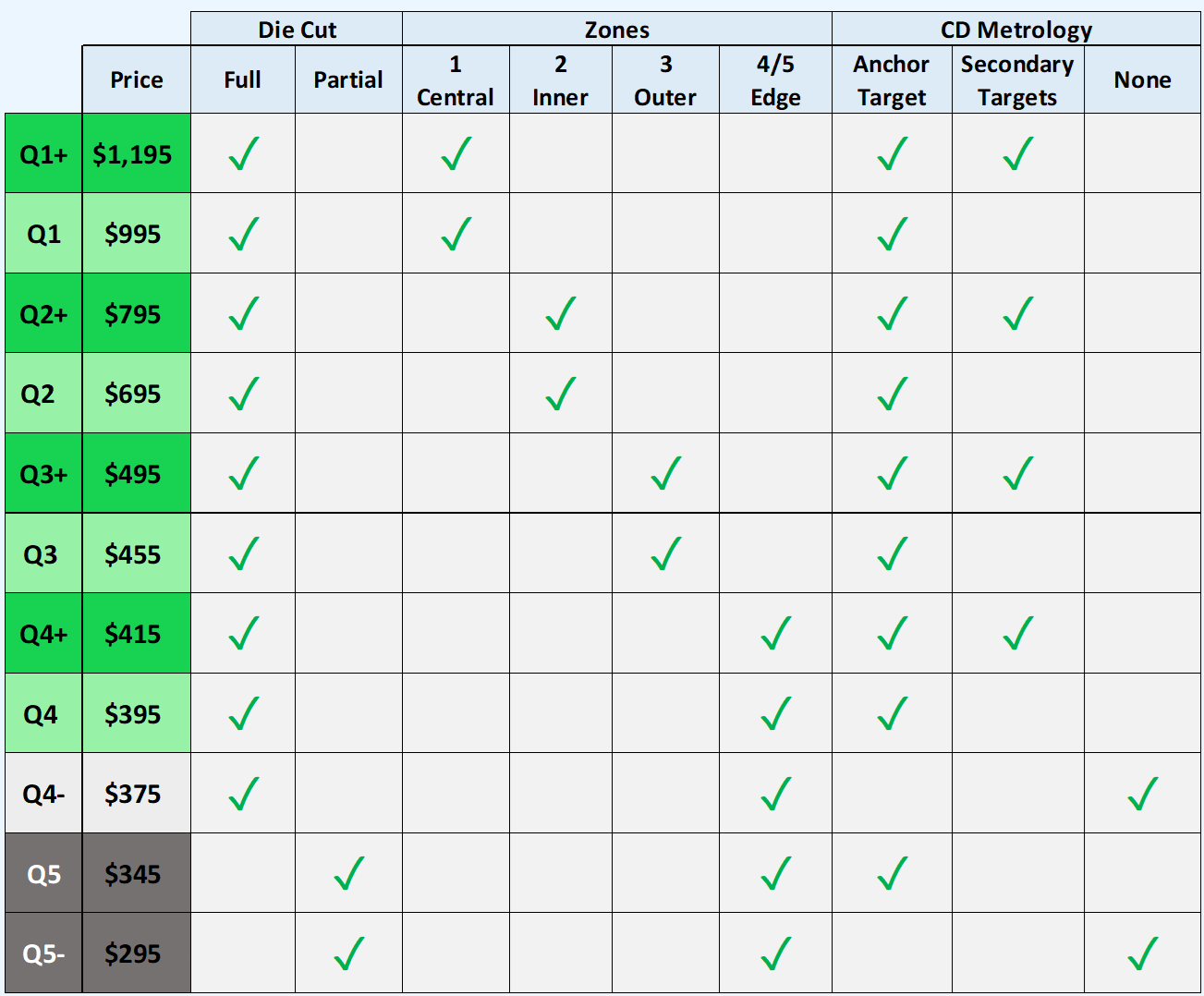Image resolution: width=1204 pixels, height=996 pixels.
Task: Click the Q5- None metrology checkmark
Action: [1142, 953]
